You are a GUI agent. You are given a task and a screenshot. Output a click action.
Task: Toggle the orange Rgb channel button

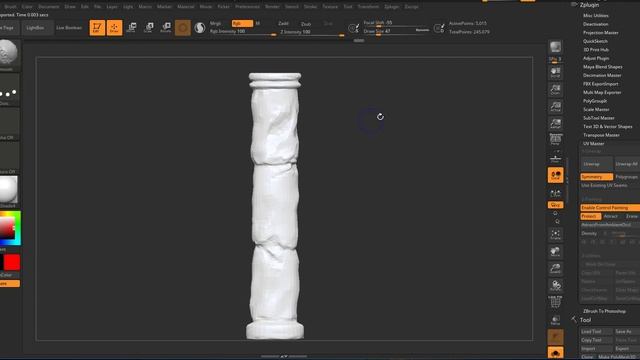tap(242, 23)
